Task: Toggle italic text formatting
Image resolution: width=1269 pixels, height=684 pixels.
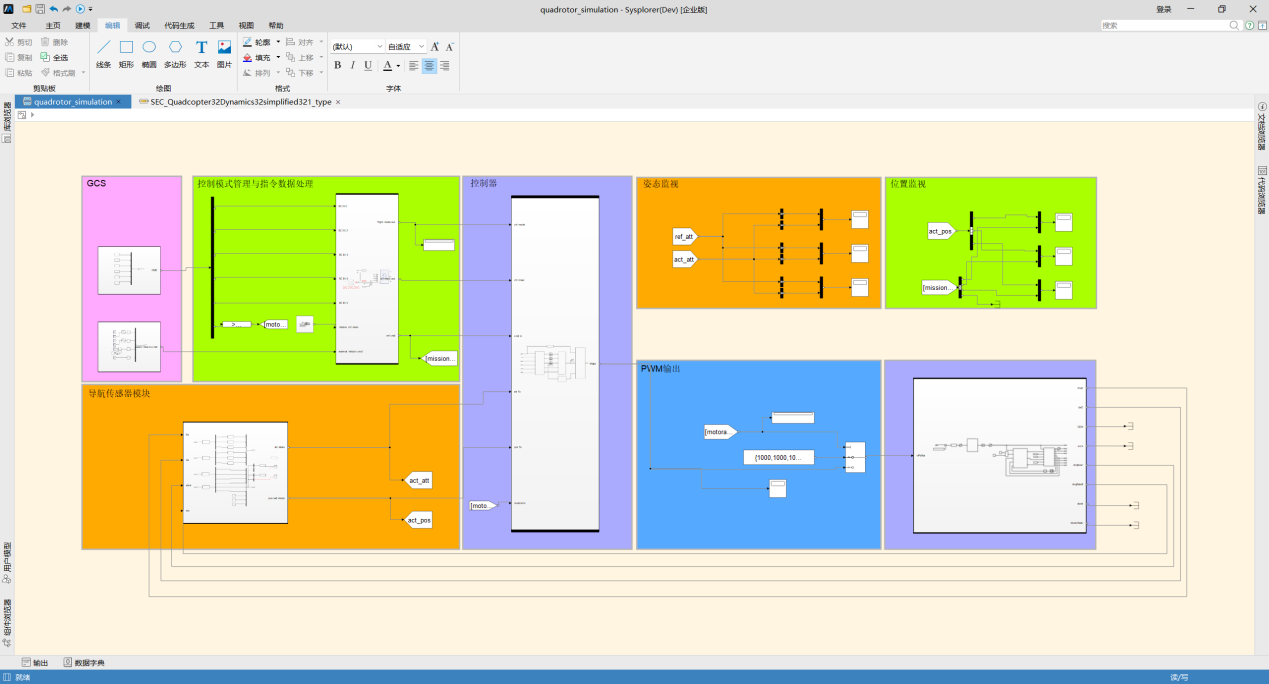Action: (x=352, y=66)
